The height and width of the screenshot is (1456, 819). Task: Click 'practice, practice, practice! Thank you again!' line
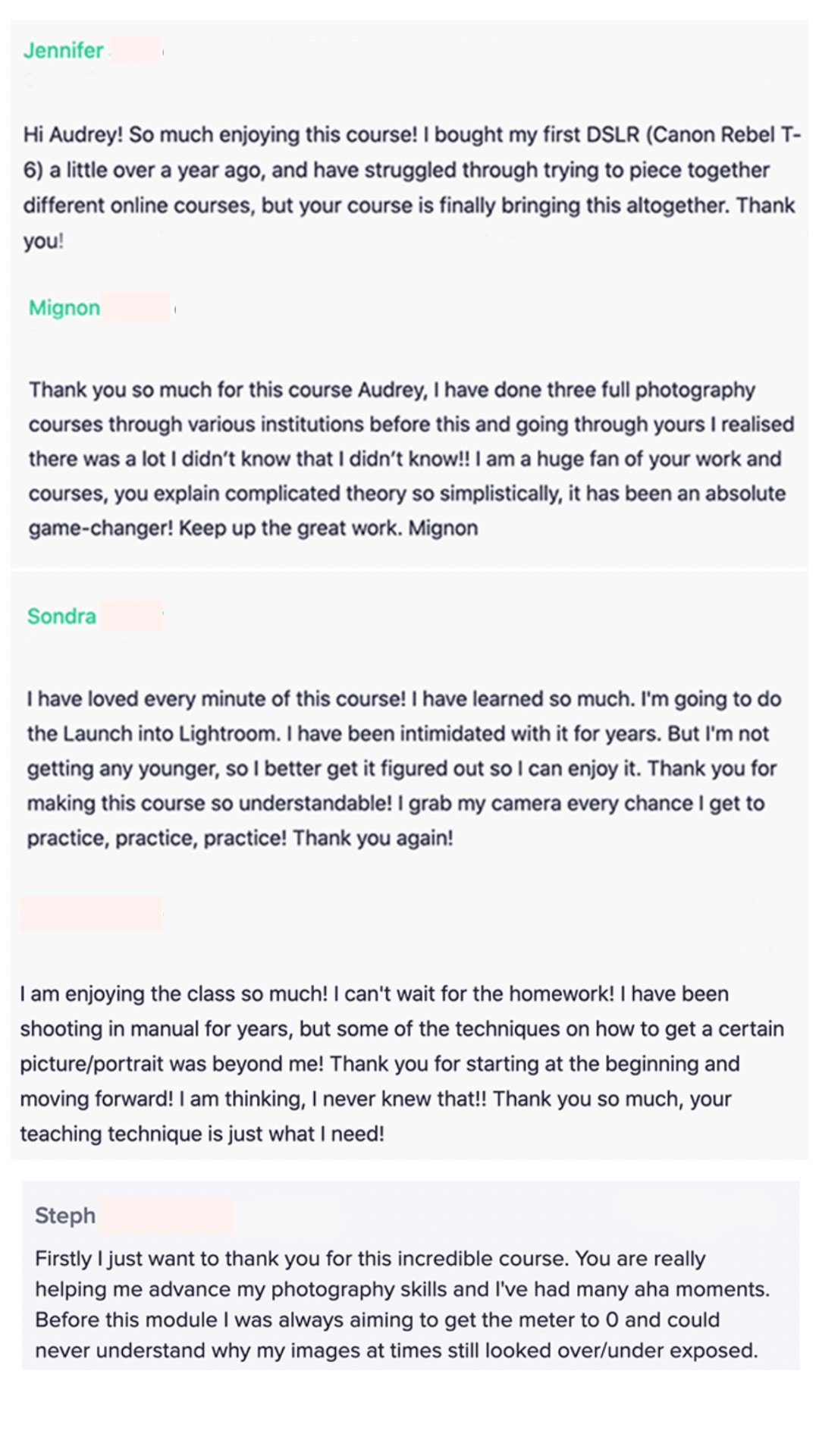click(240, 838)
